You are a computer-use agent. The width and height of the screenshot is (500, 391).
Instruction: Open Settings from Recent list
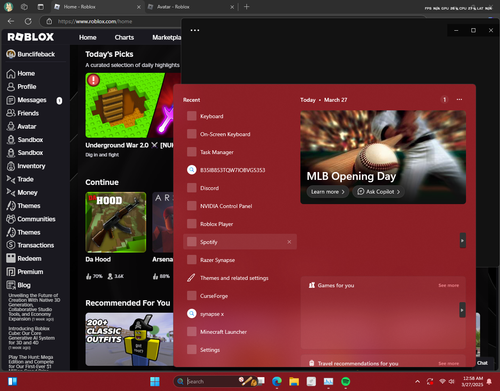[x=240, y=350]
